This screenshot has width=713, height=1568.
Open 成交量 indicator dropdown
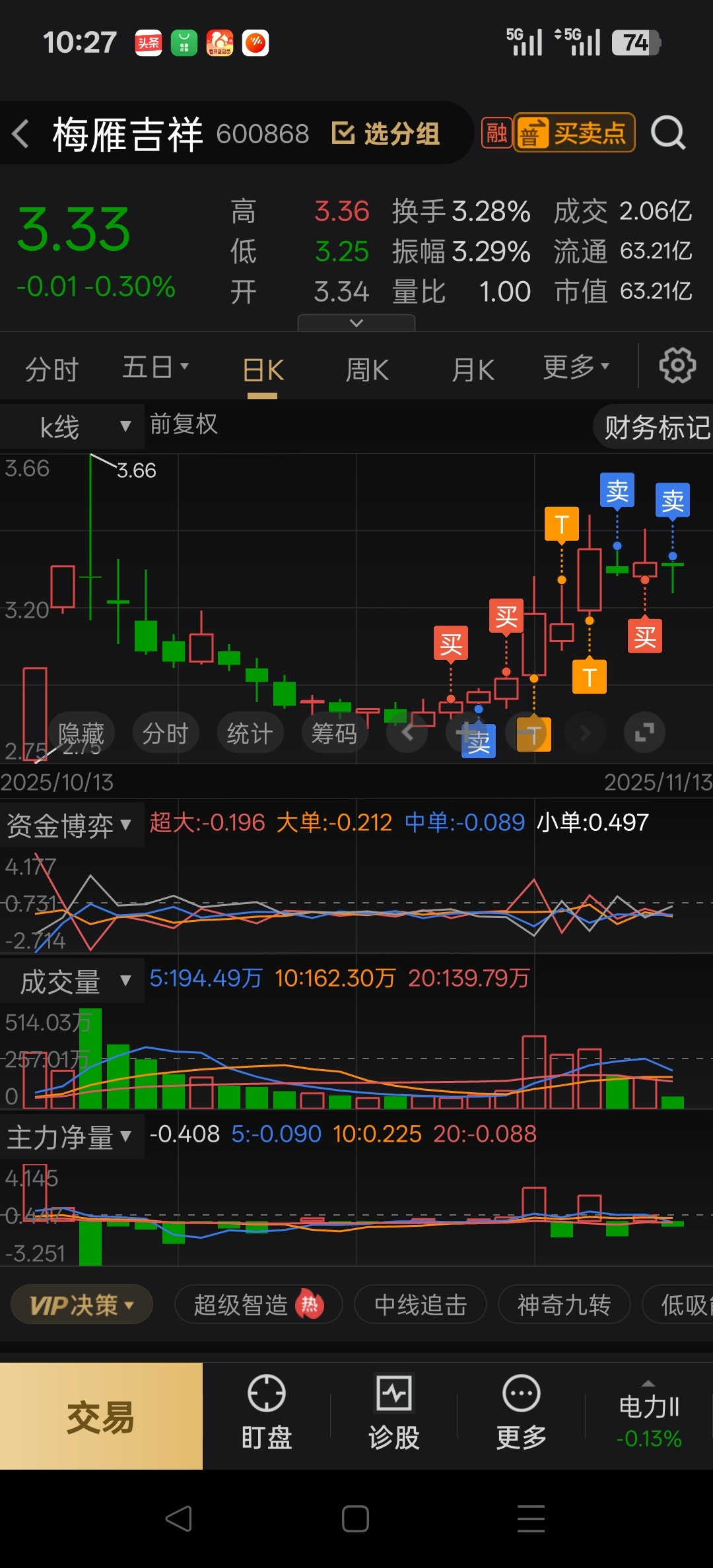tap(73, 981)
